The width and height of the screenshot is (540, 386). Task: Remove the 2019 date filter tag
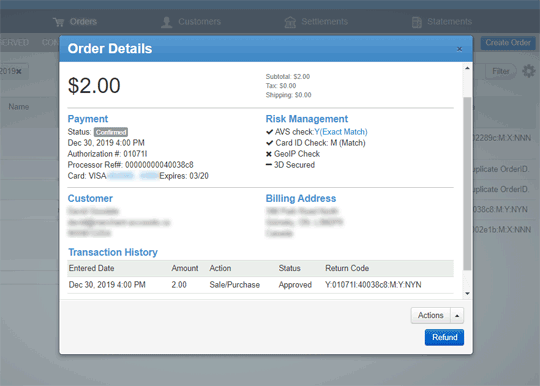pos(19,71)
